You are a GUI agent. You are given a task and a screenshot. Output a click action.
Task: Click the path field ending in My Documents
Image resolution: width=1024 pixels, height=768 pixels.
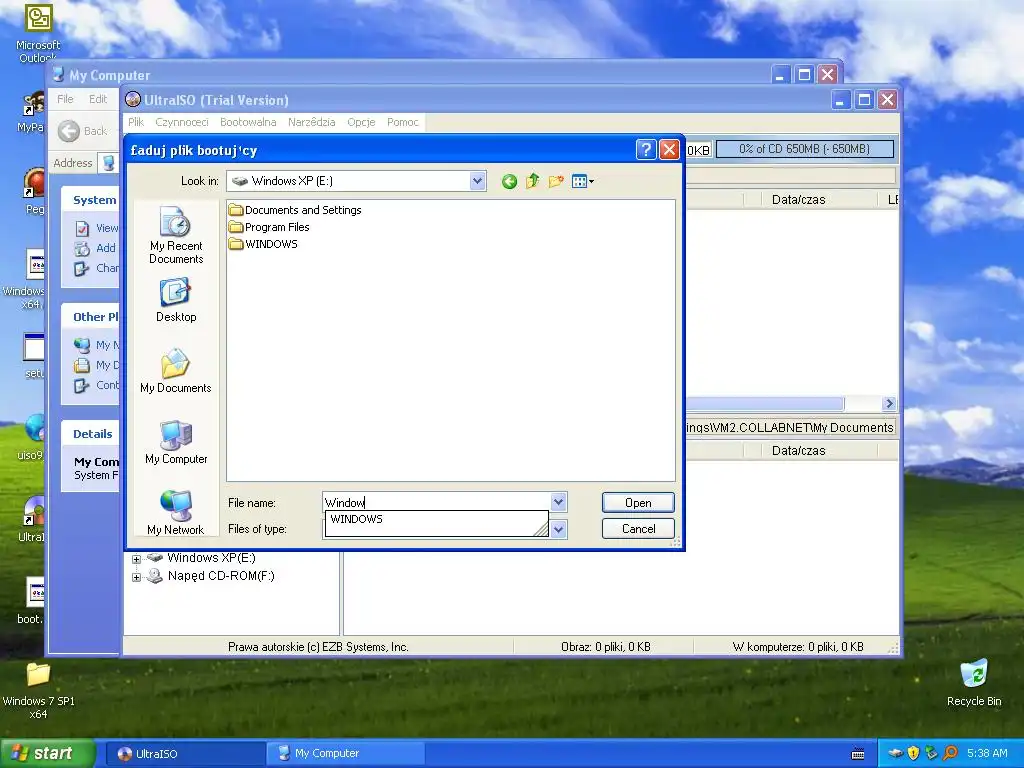click(790, 428)
